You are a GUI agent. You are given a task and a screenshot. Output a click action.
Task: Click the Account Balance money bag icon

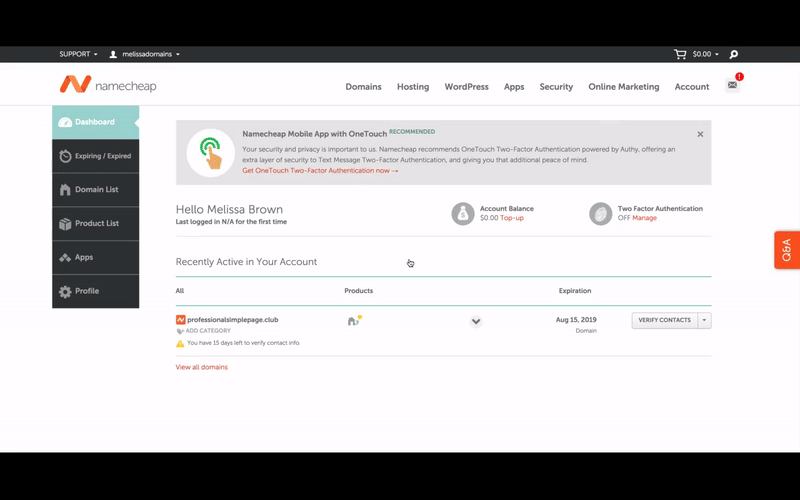click(x=462, y=213)
